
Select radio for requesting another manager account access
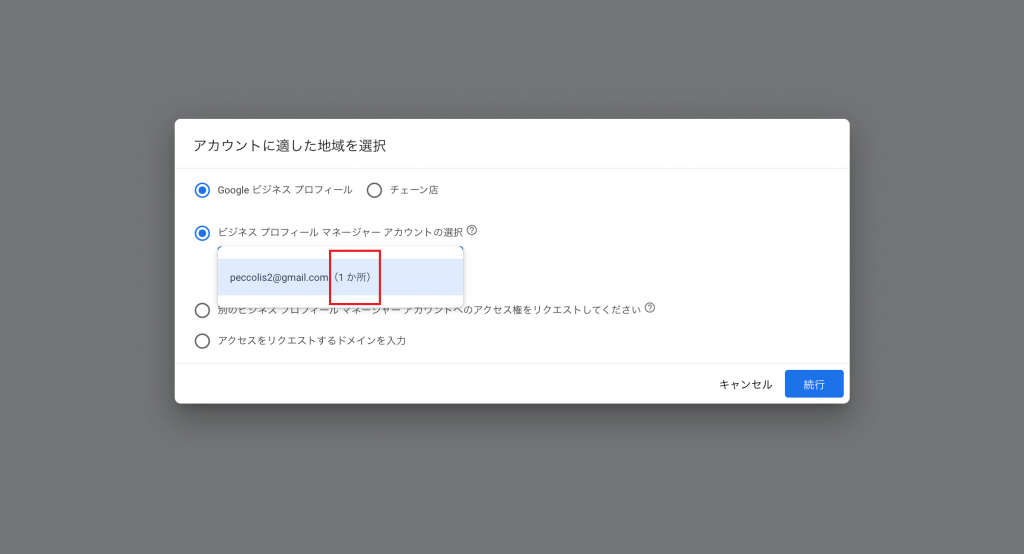[x=203, y=311]
